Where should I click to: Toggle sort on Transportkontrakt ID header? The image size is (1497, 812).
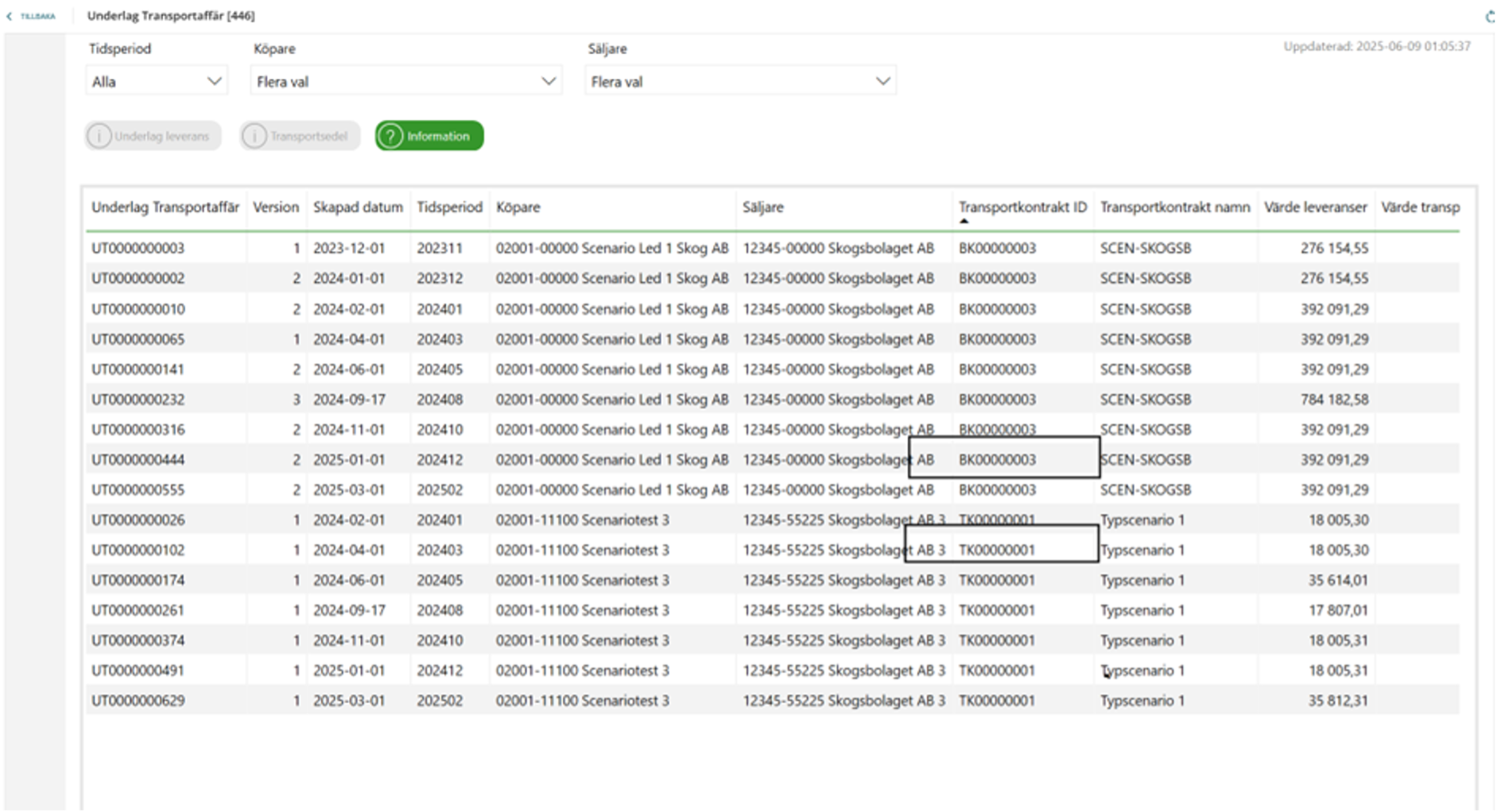(1022, 207)
